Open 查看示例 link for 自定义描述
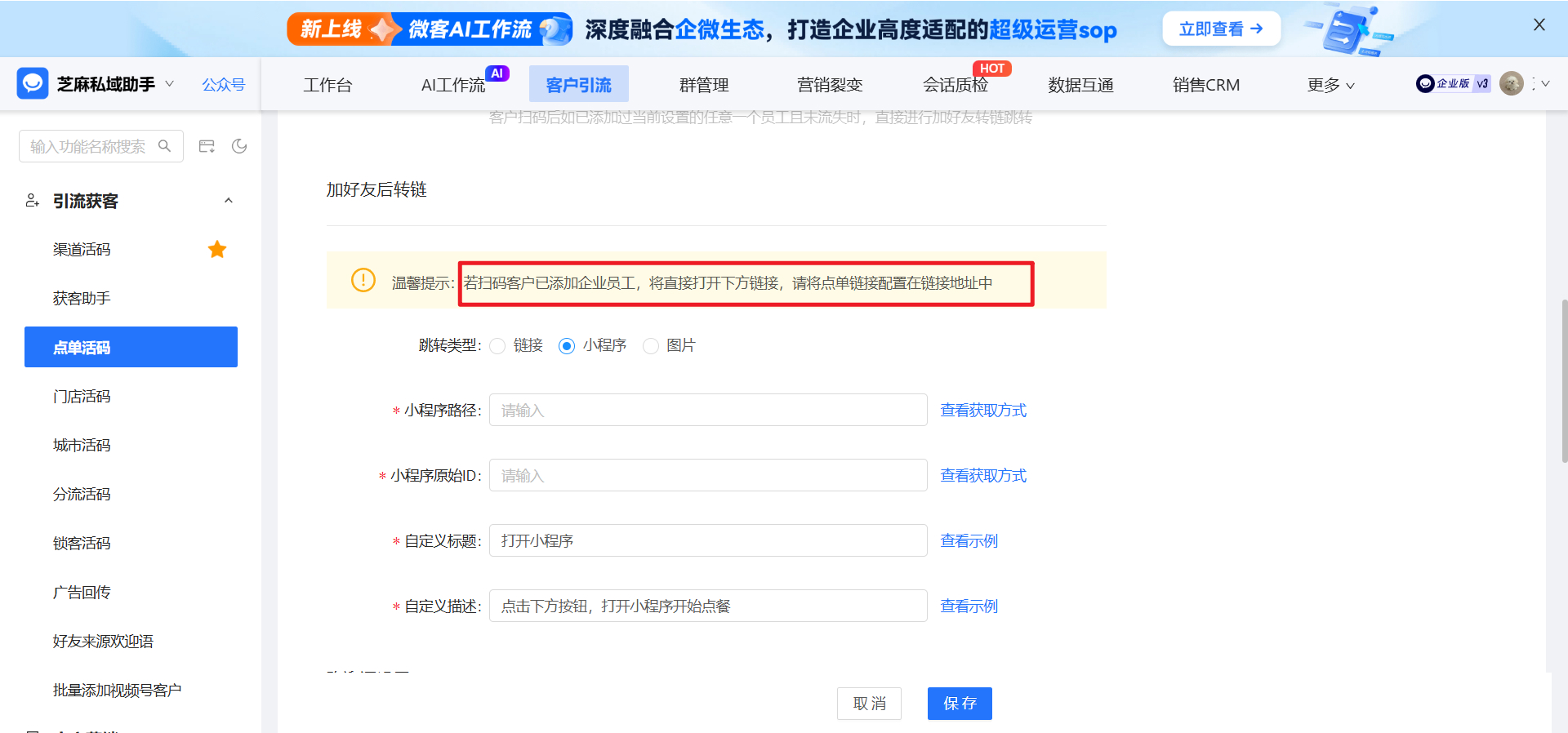1568x733 pixels. [969, 606]
